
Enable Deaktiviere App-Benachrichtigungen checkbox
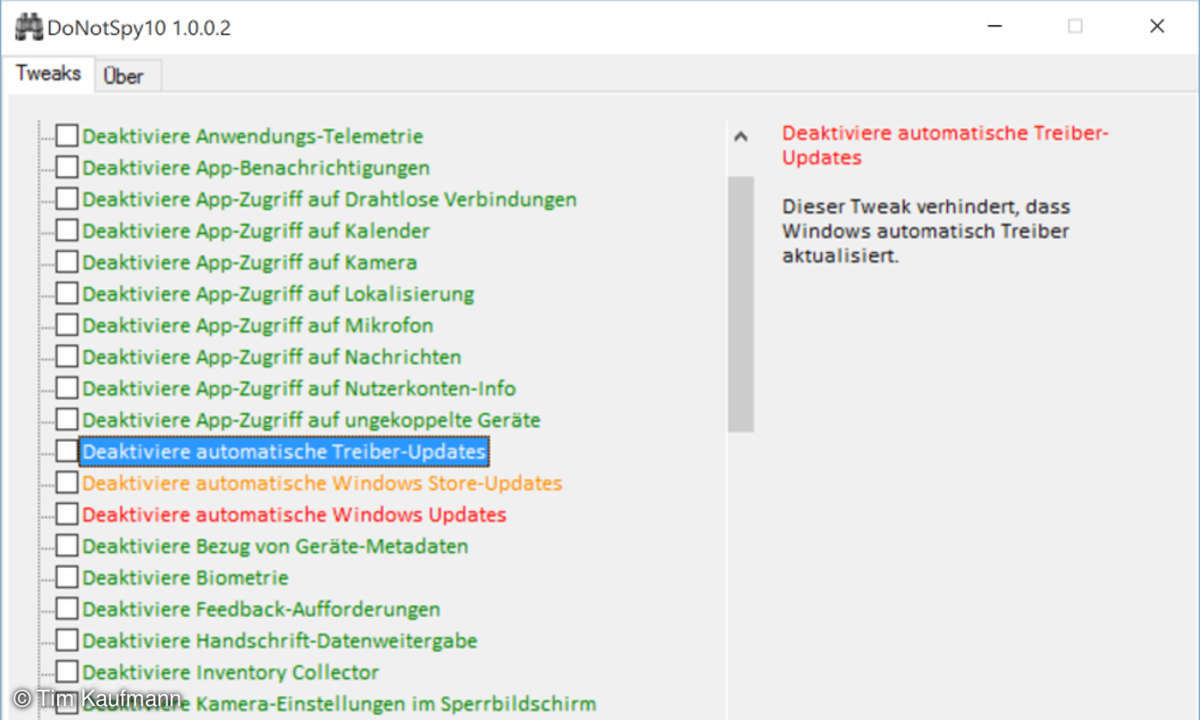click(66, 167)
